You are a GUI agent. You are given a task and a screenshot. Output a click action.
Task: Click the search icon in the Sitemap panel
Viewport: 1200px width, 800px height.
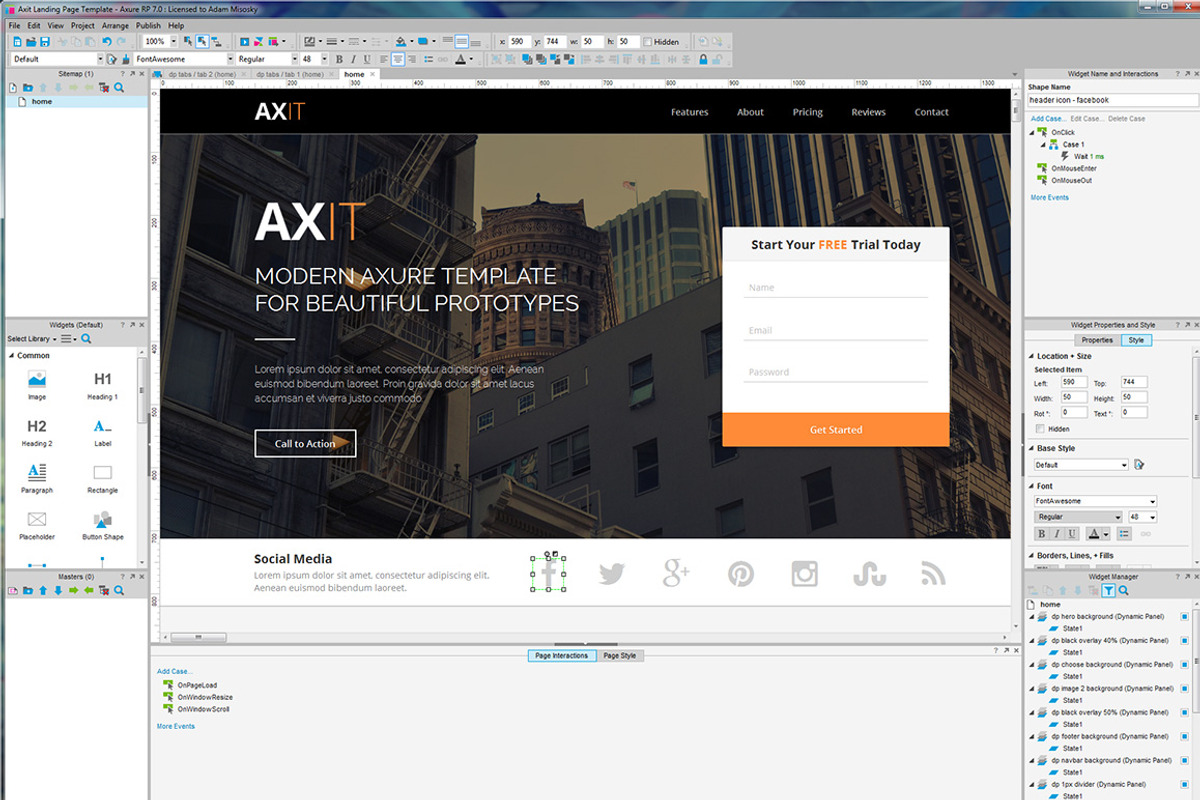click(119, 88)
